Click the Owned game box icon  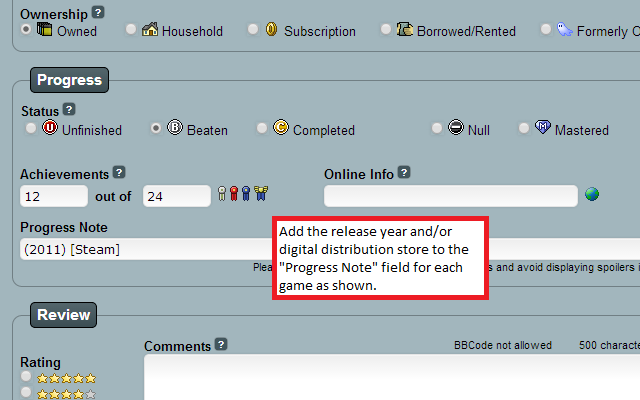[x=44, y=29]
